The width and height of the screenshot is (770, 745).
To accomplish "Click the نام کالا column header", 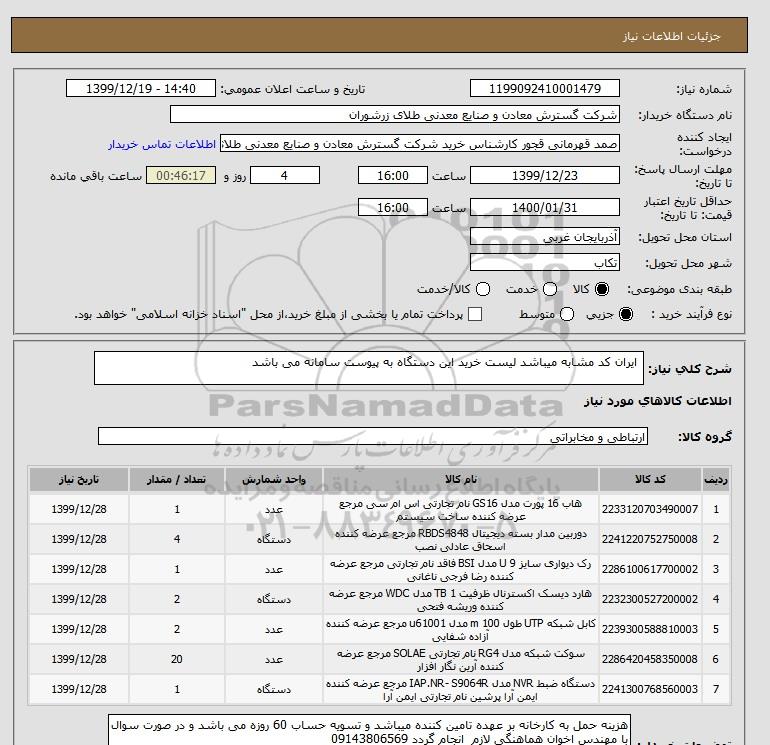I will coord(461,479).
